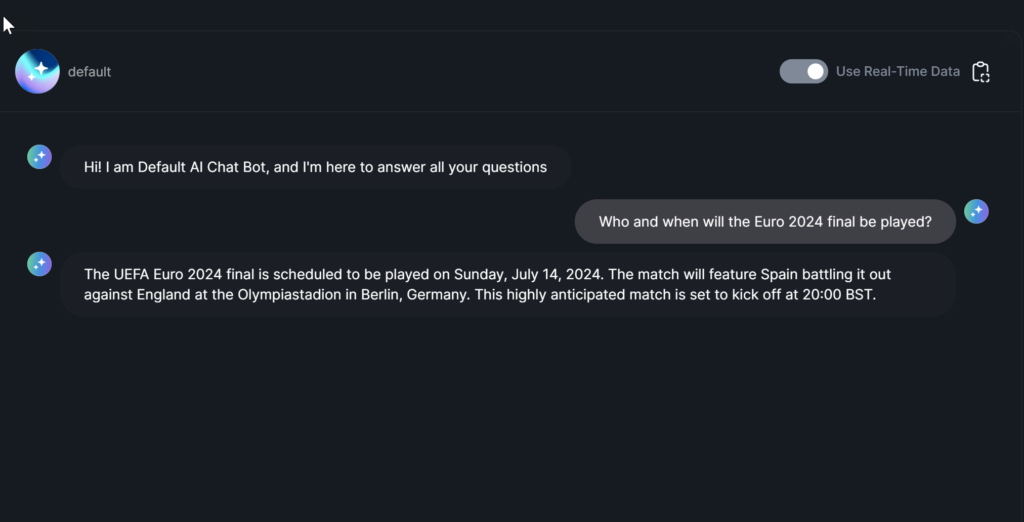This screenshot has width=1024, height=522.
Task: Click the bot avatar beside the Euro 2024 answer
Action: (39, 264)
